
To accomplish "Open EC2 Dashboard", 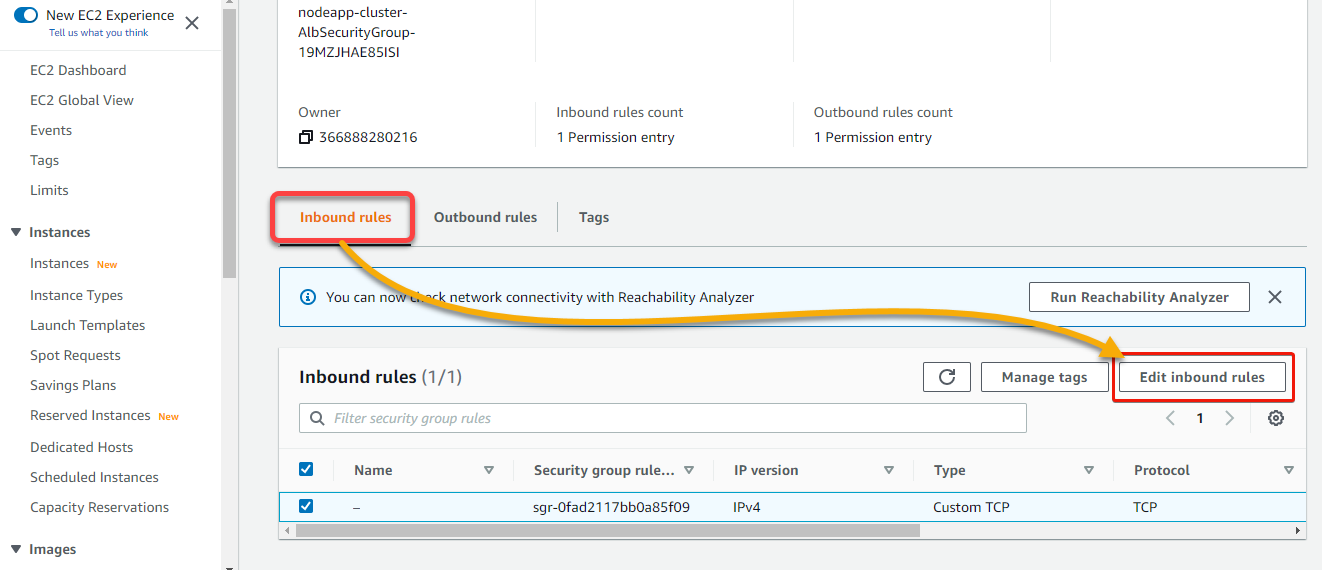I will 78,70.
